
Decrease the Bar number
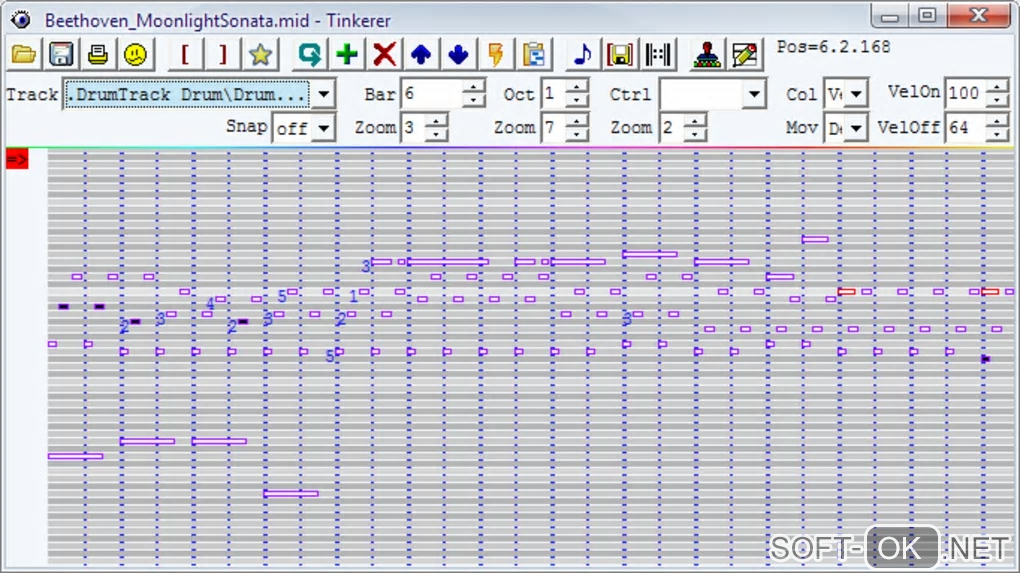pos(474,101)
